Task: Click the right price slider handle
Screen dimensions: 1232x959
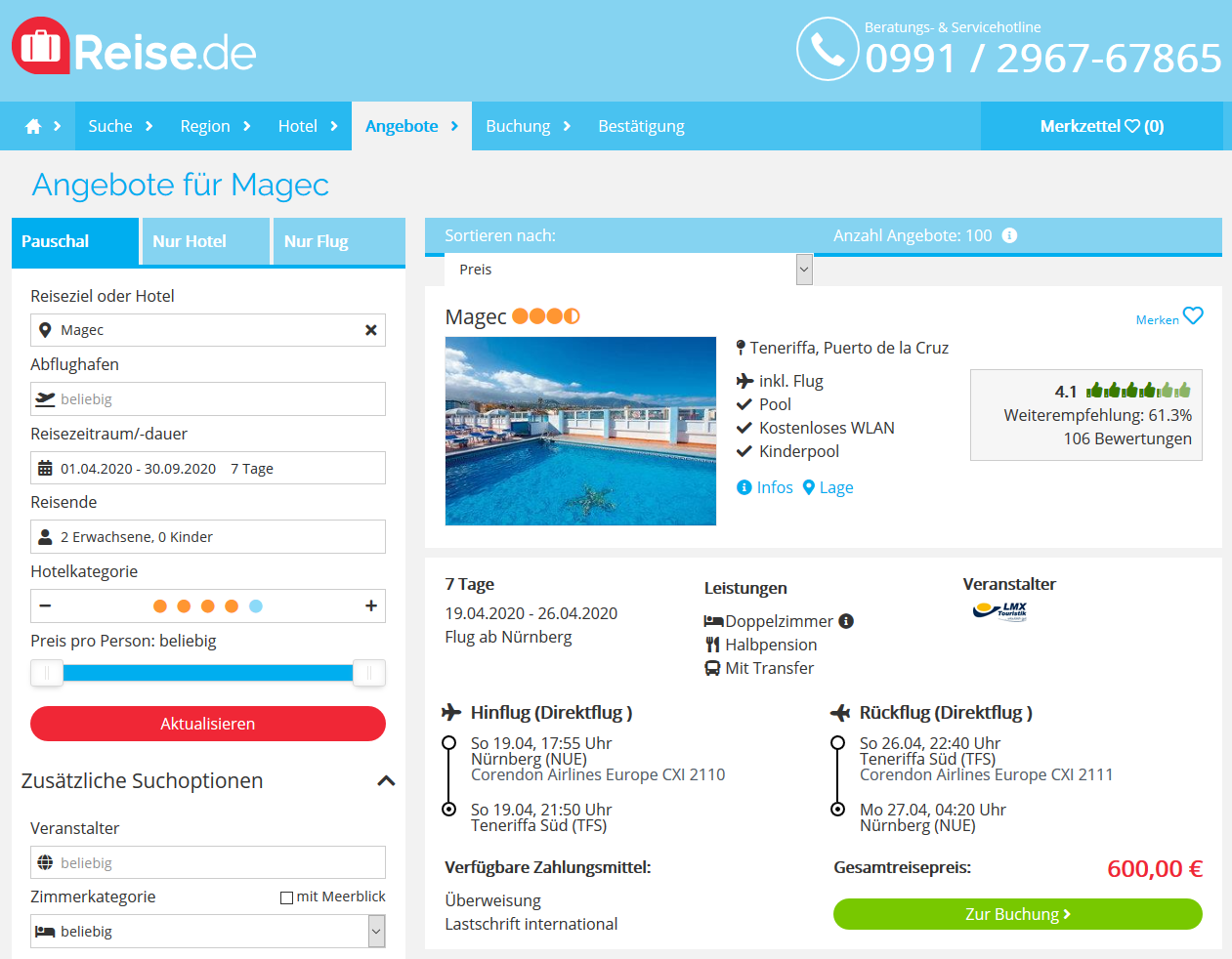Action: (369, 673)
